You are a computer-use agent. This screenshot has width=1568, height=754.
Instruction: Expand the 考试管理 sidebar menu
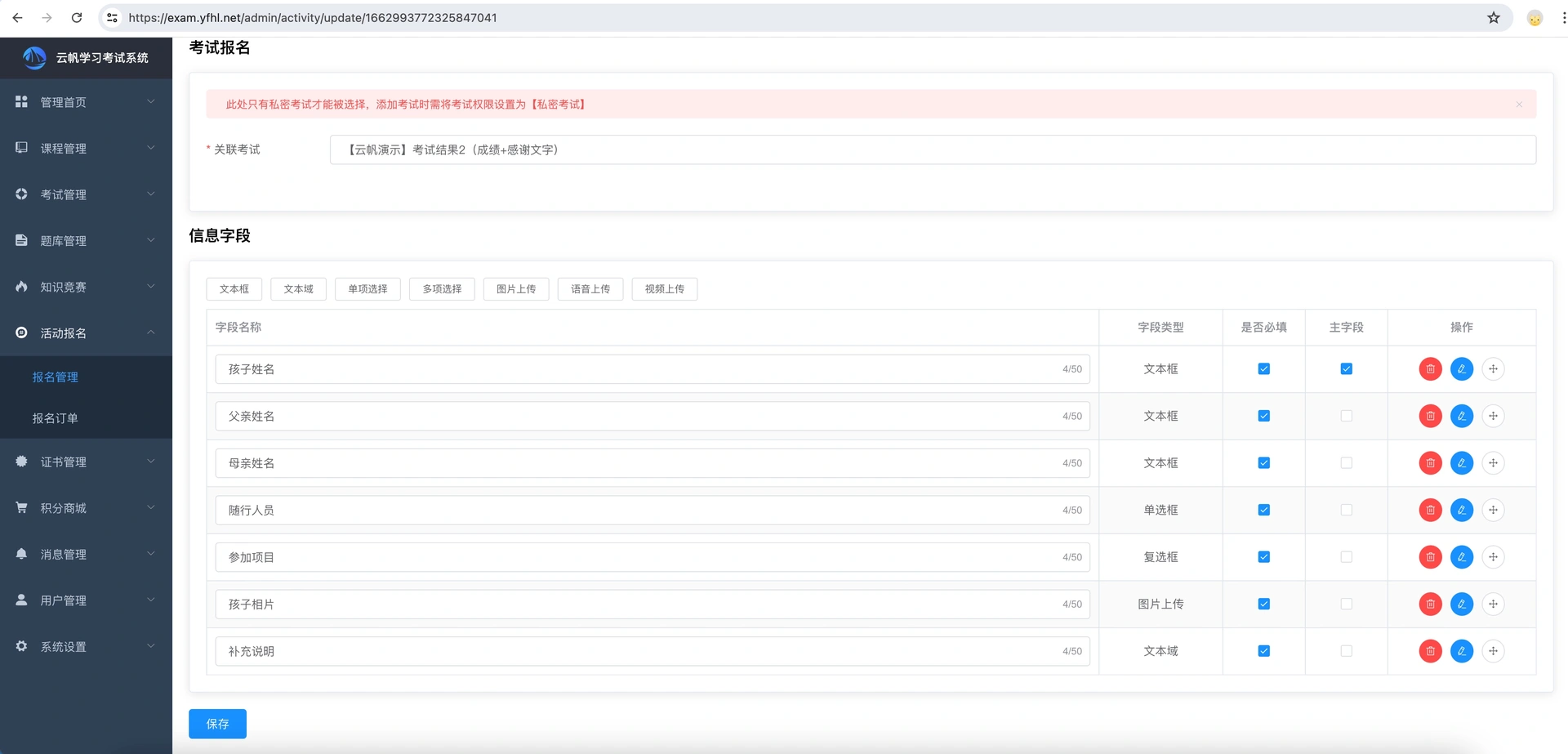(86, 194)
